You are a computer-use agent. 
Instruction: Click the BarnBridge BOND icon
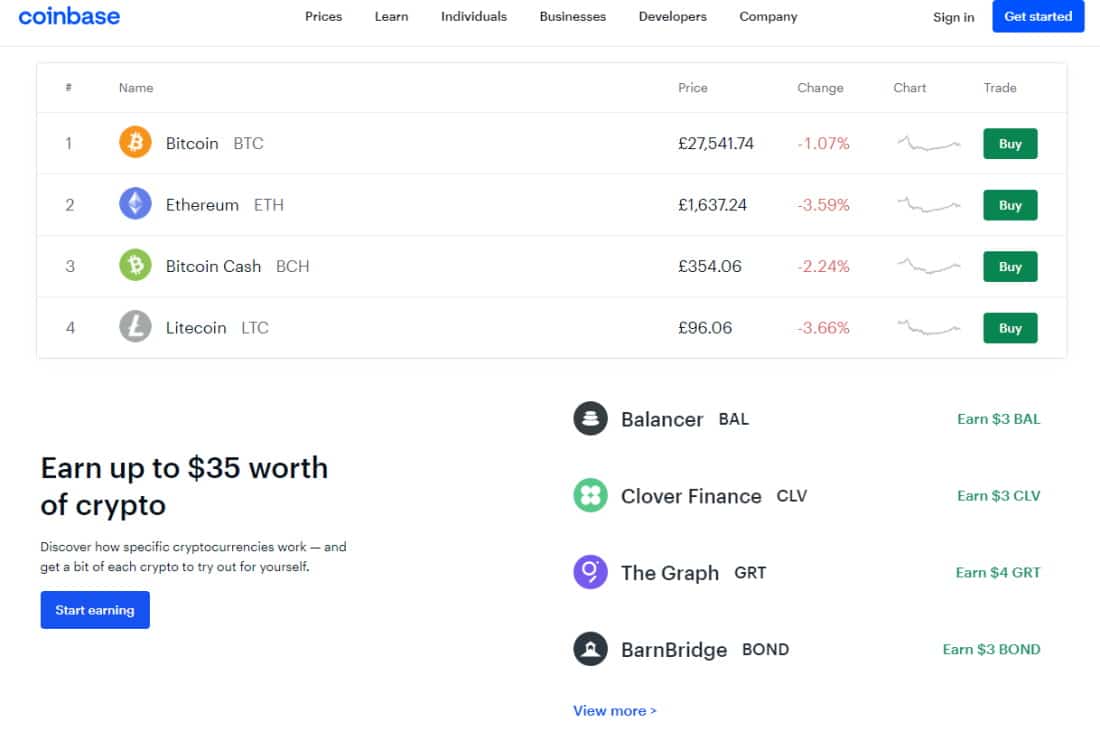pos(590,648)
